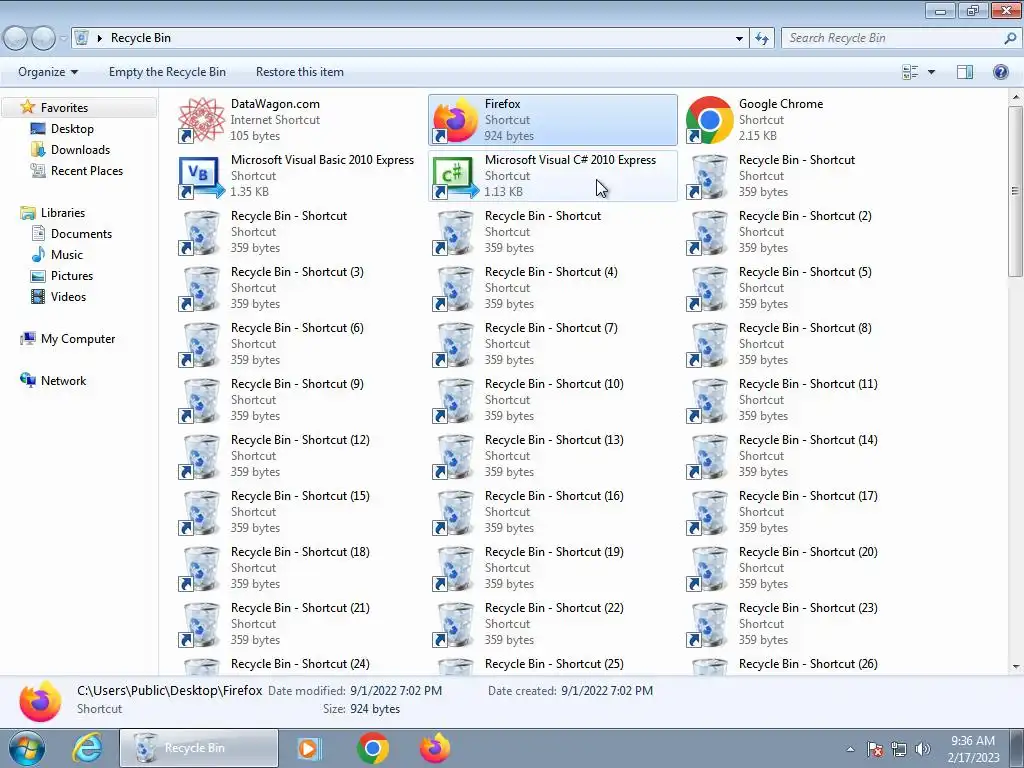
Task: Open Downloads in the navigation pane
Action: tap(80, 150)
